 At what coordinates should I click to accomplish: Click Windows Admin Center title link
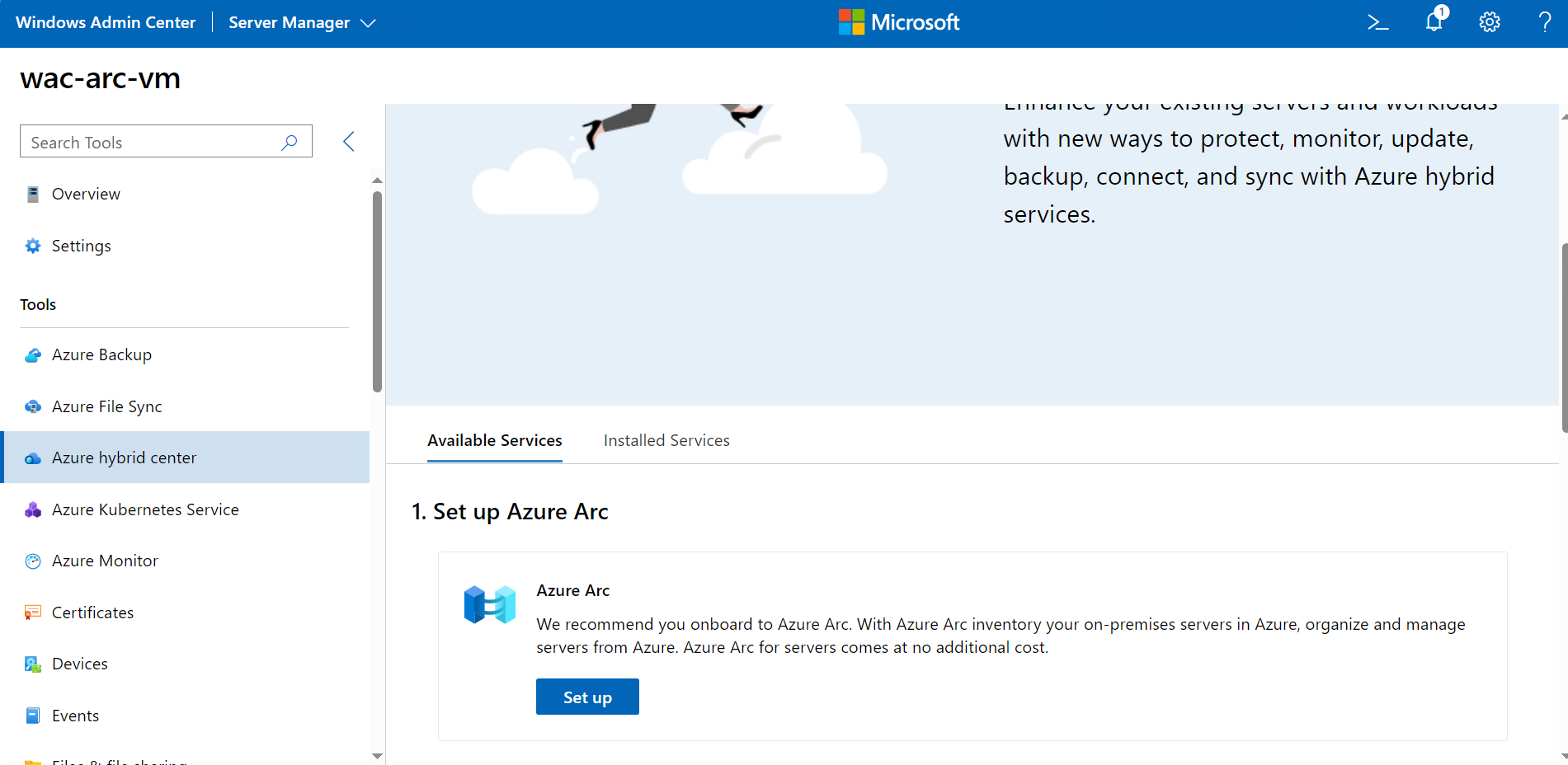click(106, 23)
